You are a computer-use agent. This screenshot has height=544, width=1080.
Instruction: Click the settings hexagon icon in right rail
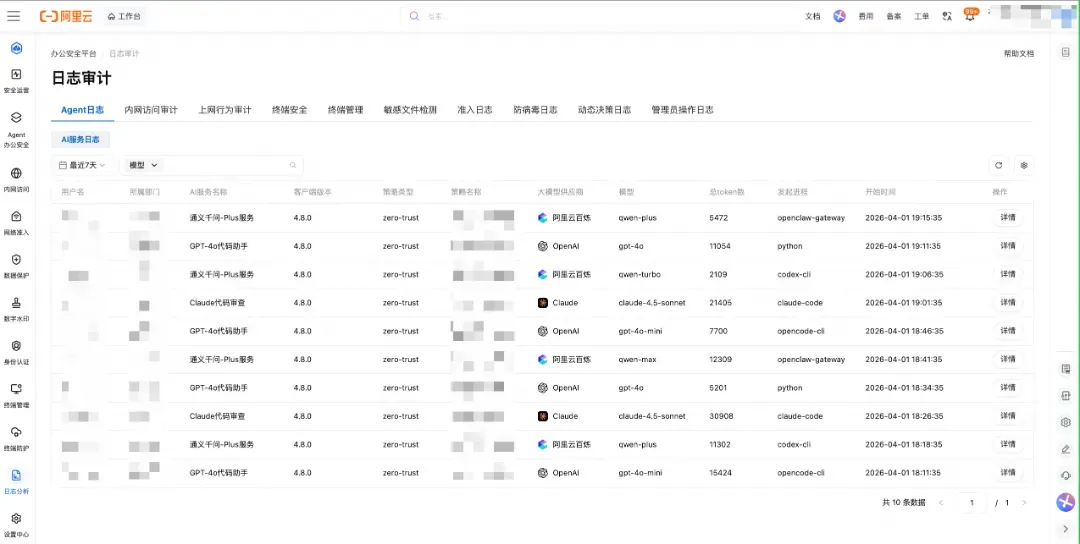click(x=1066, y=422)
